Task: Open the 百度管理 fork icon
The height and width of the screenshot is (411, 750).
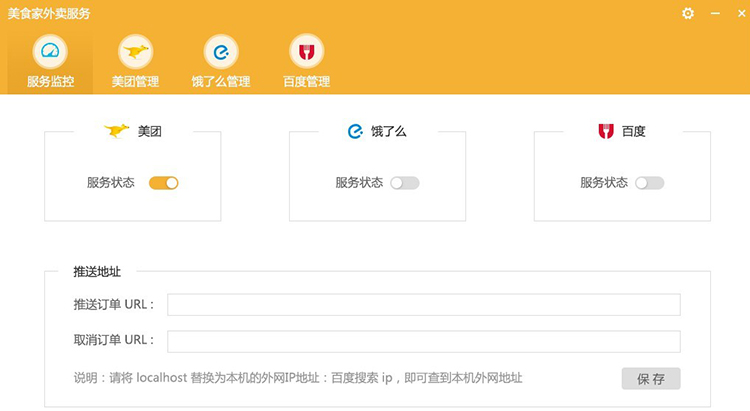Action: point(307,51)
